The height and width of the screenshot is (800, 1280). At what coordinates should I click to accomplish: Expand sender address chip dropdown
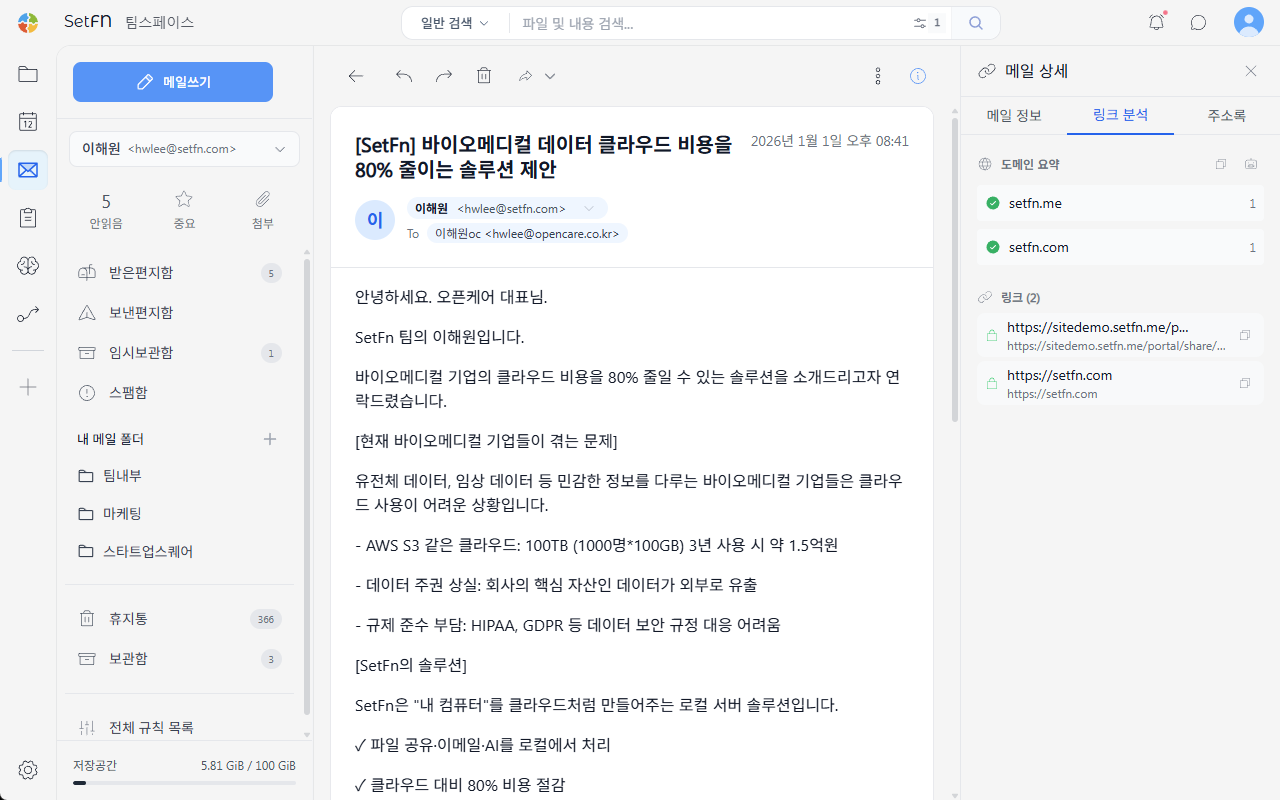589,209
